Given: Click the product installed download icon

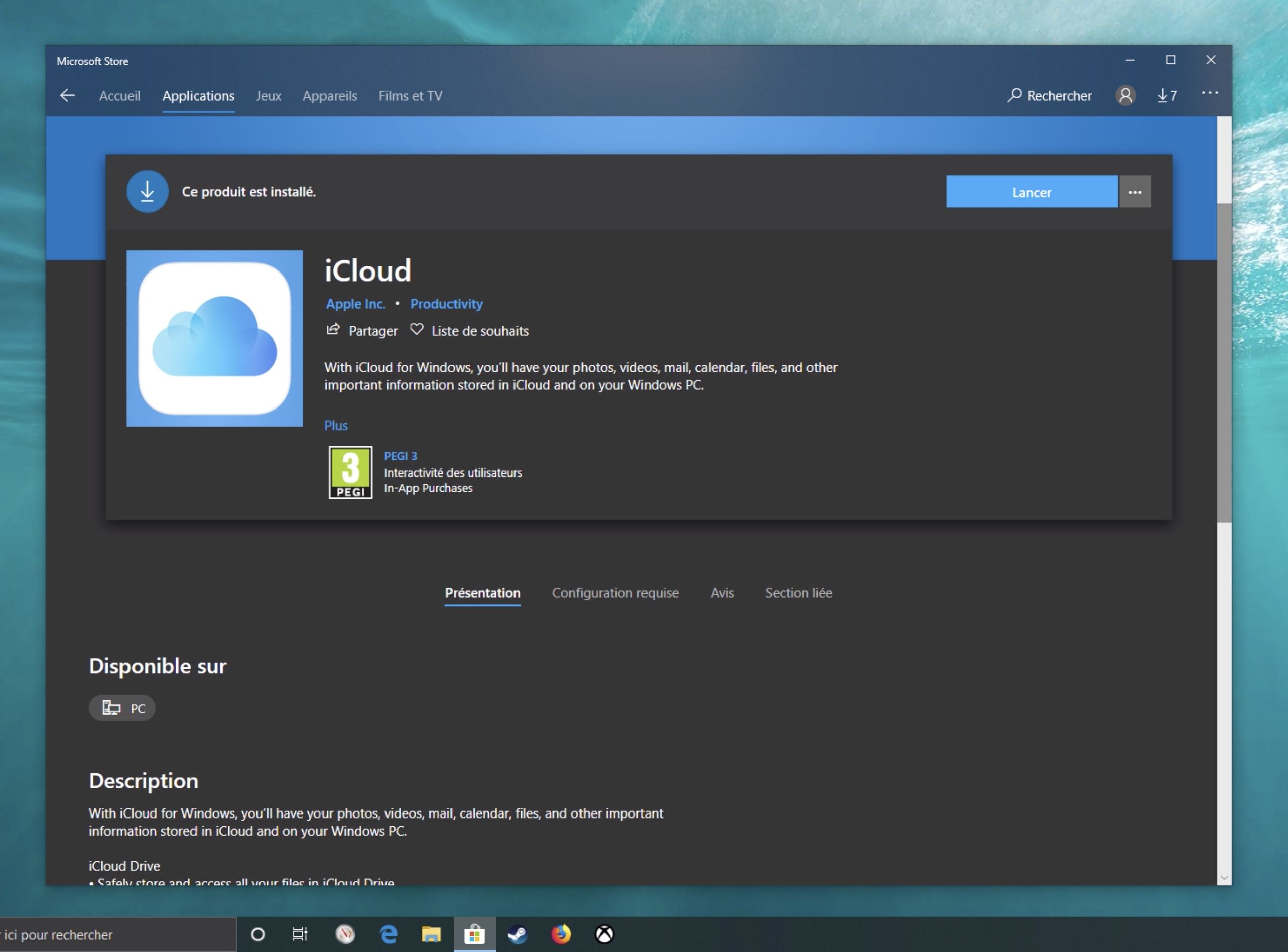Looking at the screenshot, I should 147,191.
